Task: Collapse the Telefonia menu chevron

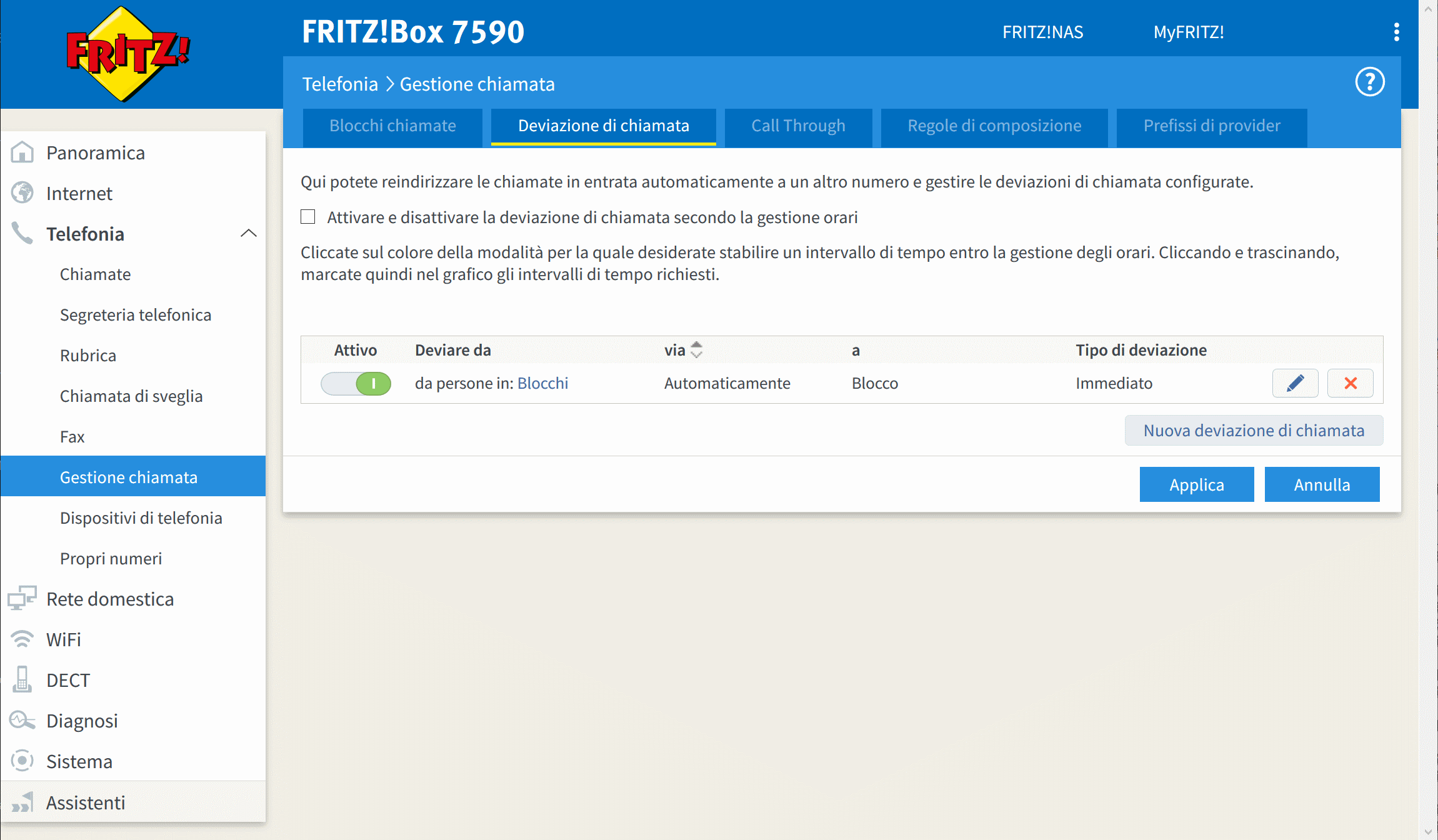Action: point(248,234)
